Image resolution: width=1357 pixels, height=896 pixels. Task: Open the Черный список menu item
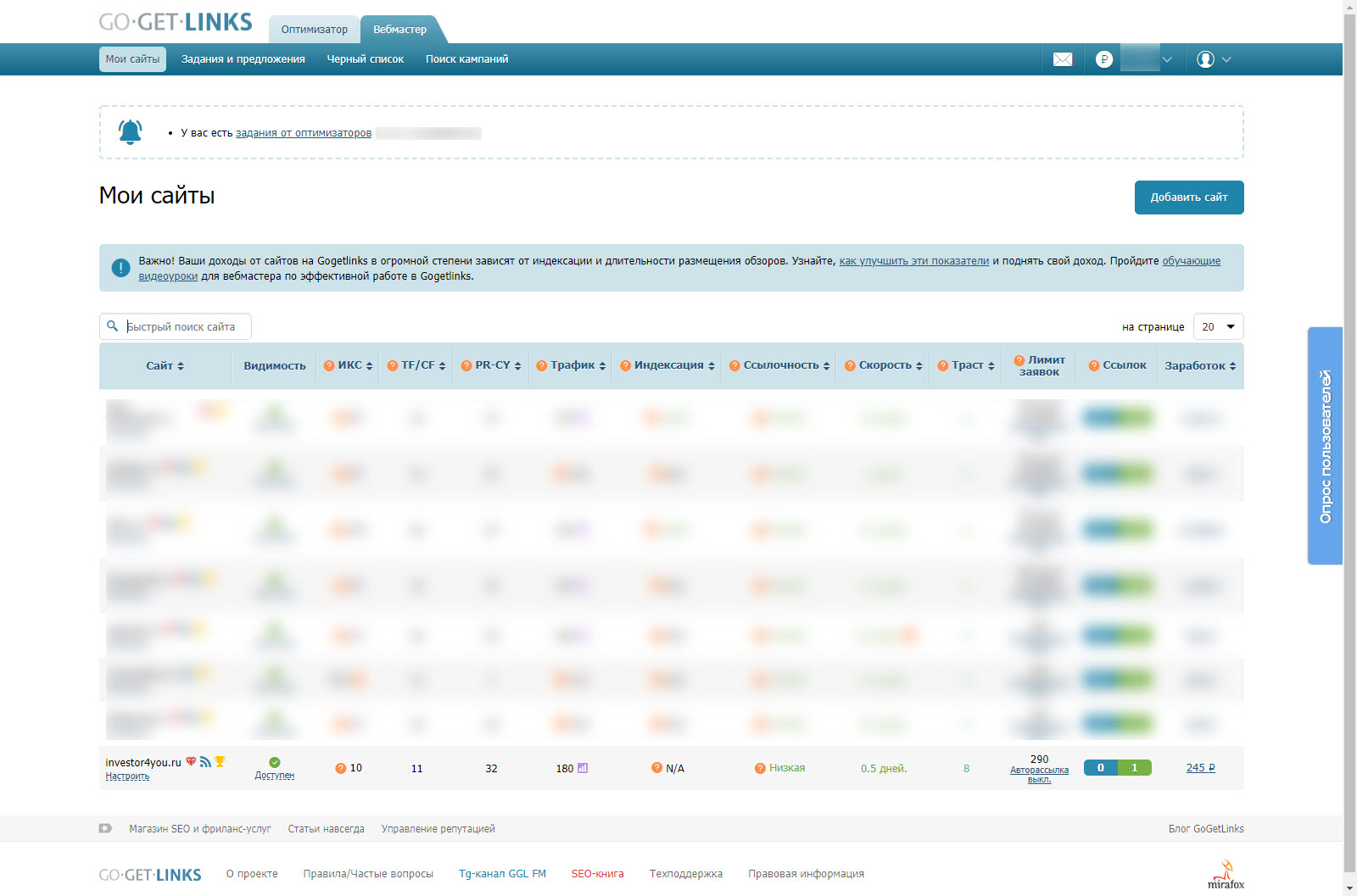366,59
